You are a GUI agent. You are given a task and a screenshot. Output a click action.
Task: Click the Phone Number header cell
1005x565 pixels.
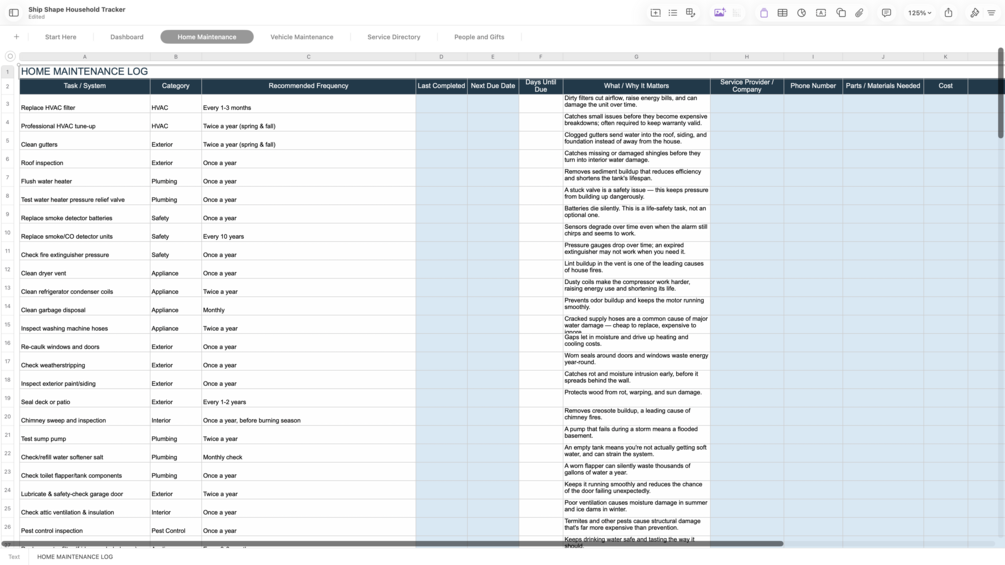point(813,86)
